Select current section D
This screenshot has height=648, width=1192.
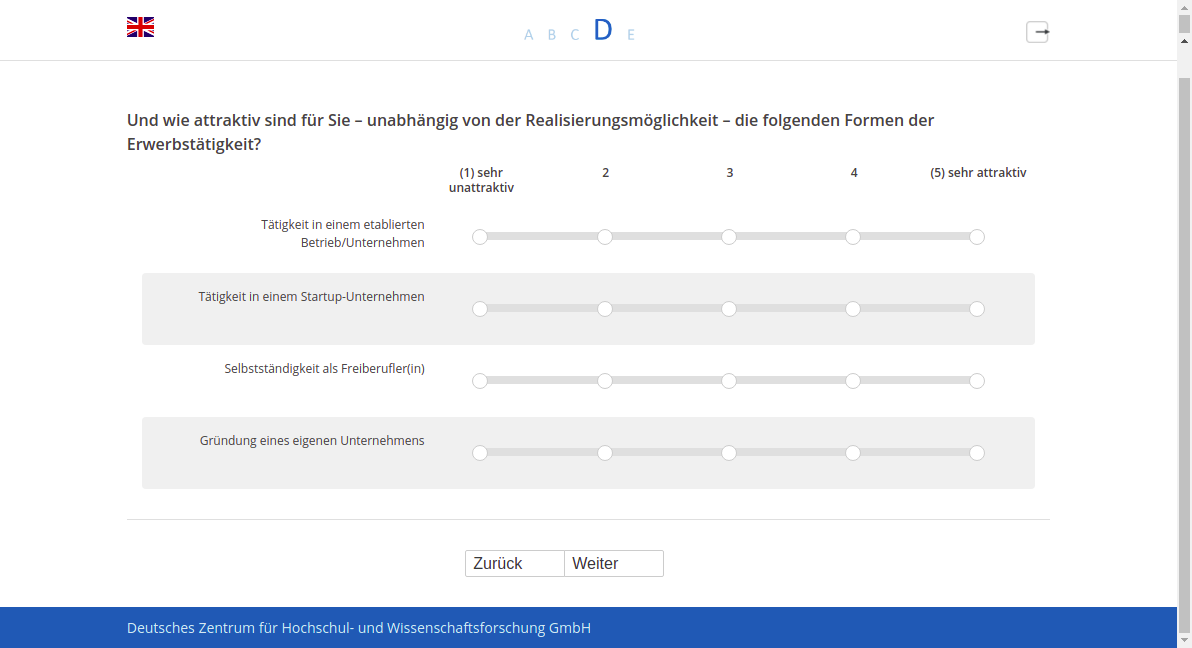(x=603, y=30)
